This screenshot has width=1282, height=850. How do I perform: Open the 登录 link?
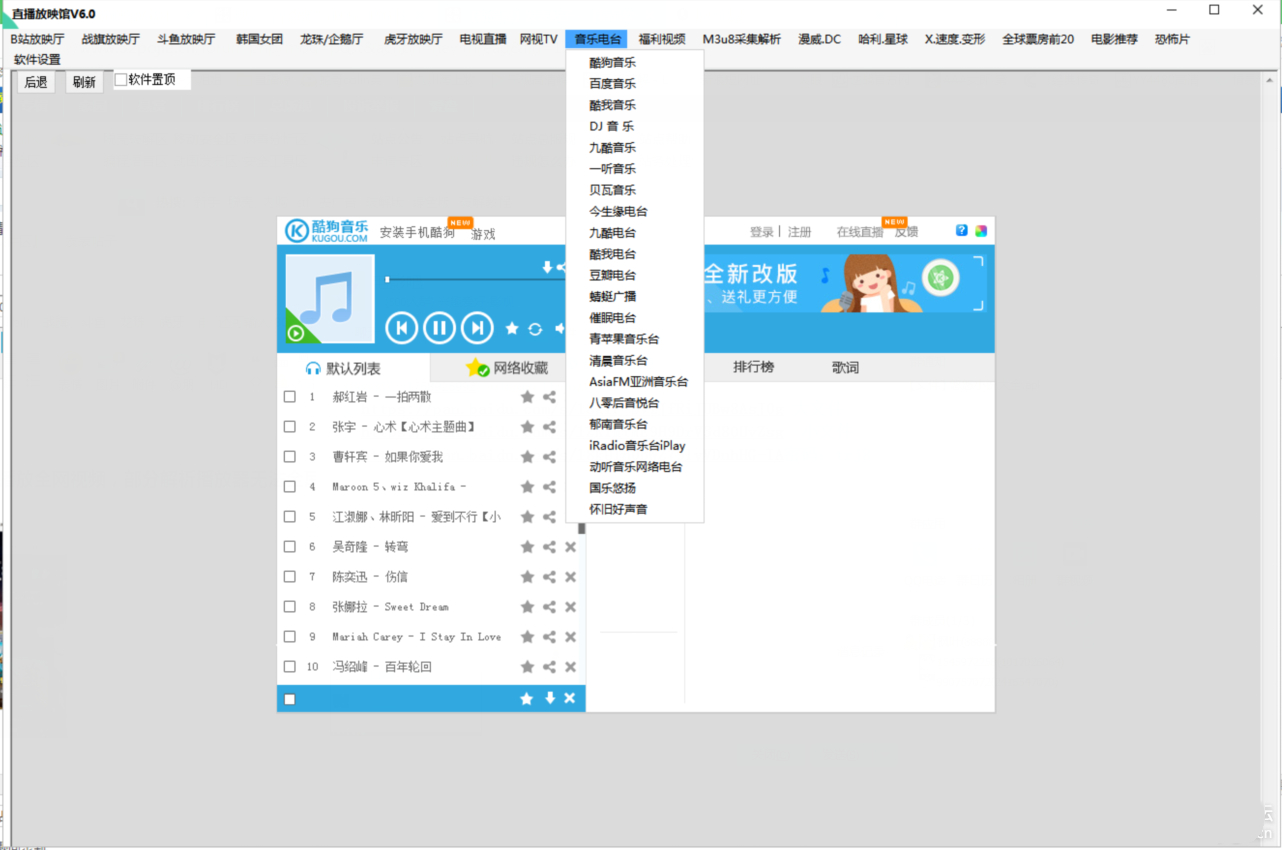[x=761, y=230]
